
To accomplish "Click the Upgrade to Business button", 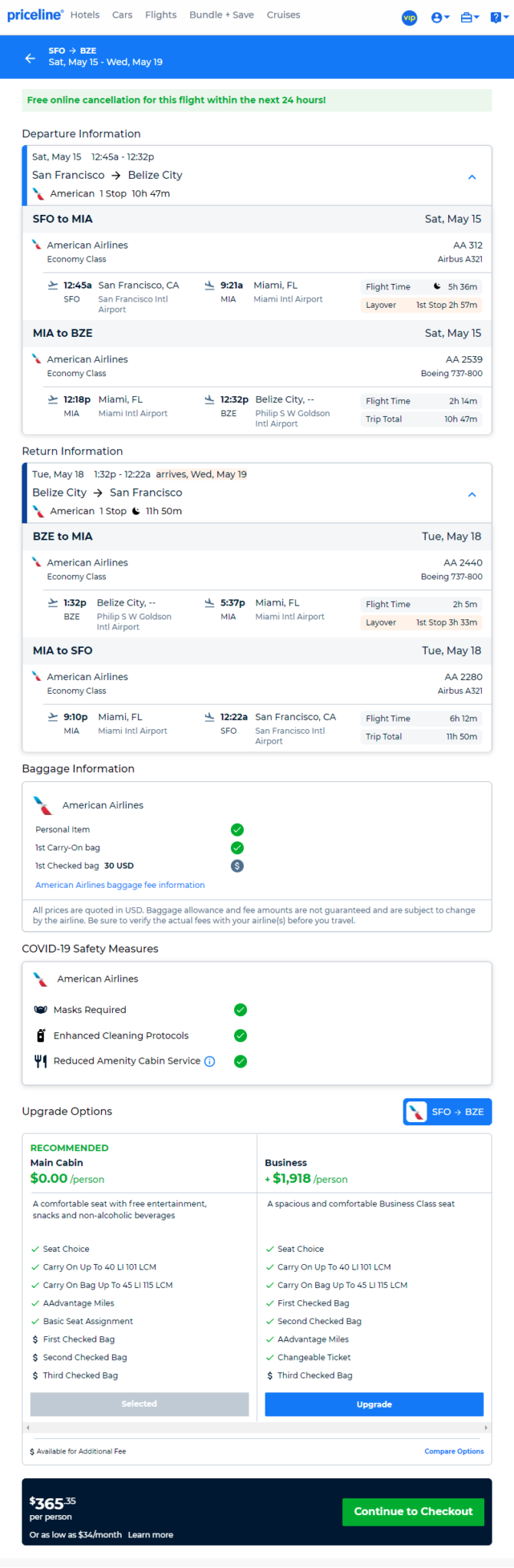I will click(x=374, y=1404).
